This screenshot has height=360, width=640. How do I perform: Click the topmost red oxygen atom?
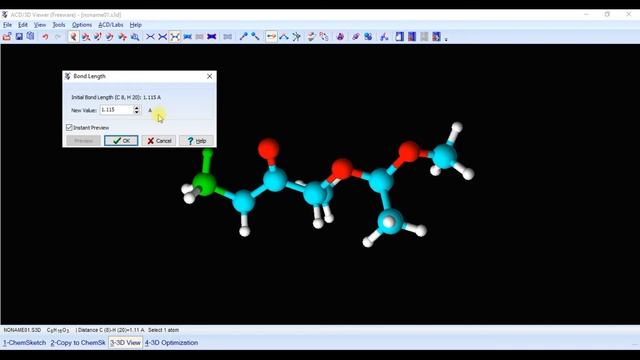[x=269, y=149]
